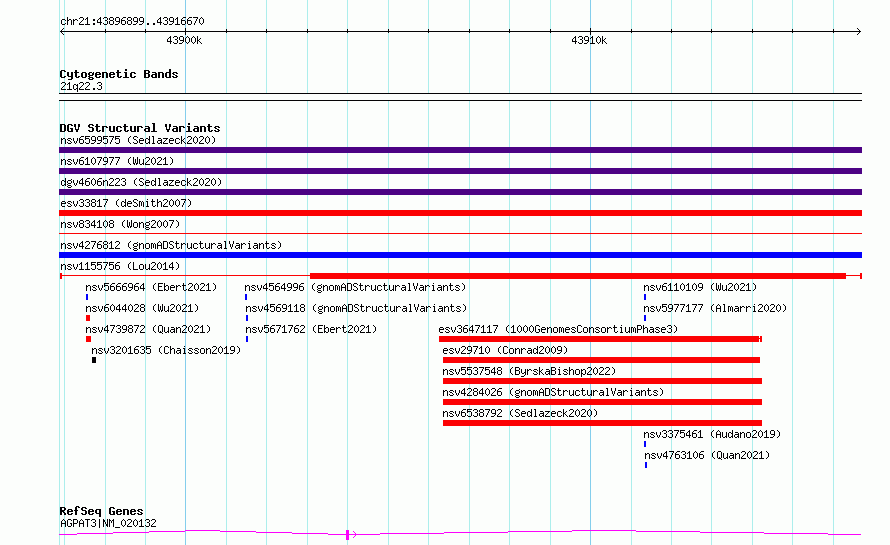
Task: Click the red bar under nsv6538792
Action: click(602, 423)
